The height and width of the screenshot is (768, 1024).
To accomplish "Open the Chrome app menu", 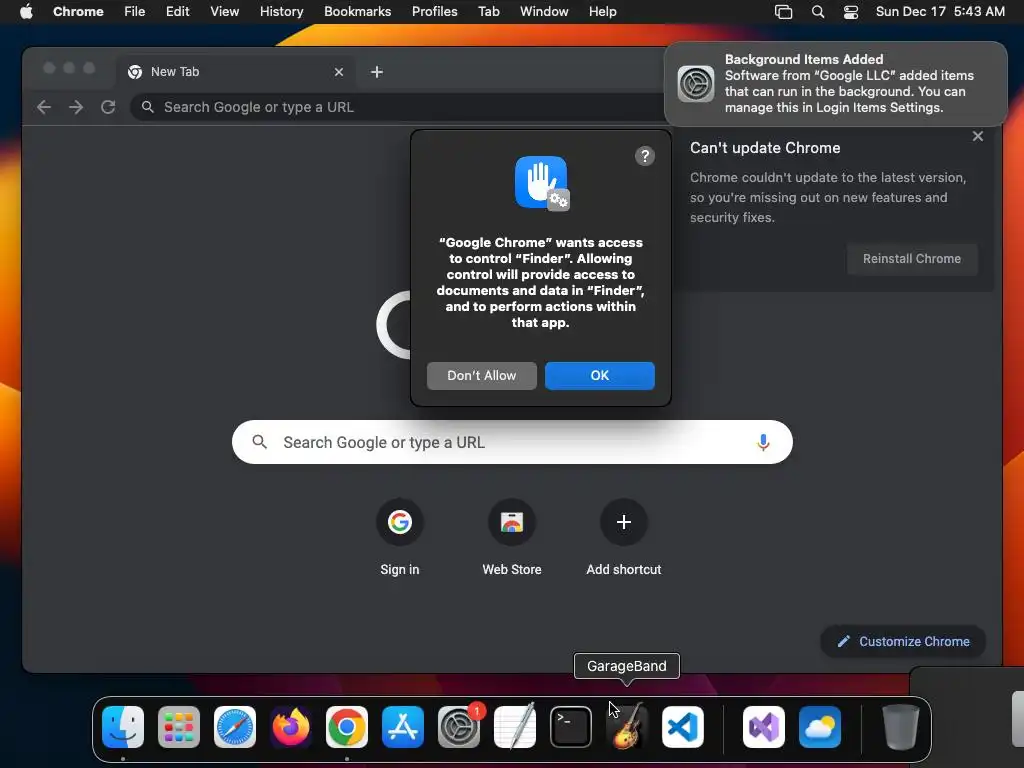I will click(x=78, y=12).
